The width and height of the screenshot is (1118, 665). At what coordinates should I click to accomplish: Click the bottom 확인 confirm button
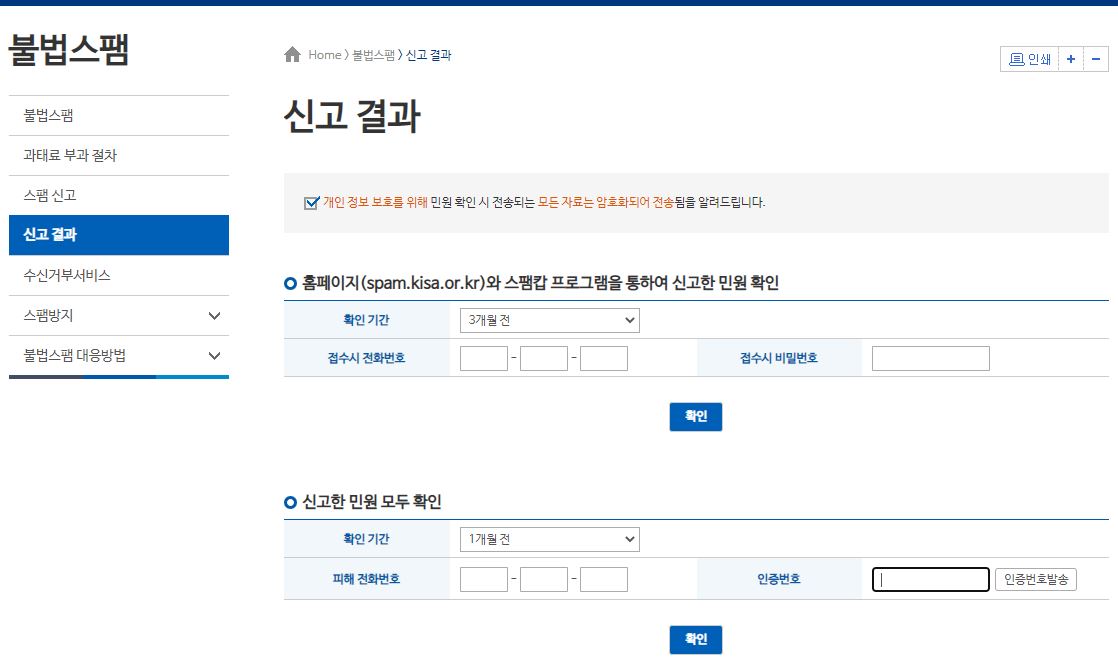[695, 639]
